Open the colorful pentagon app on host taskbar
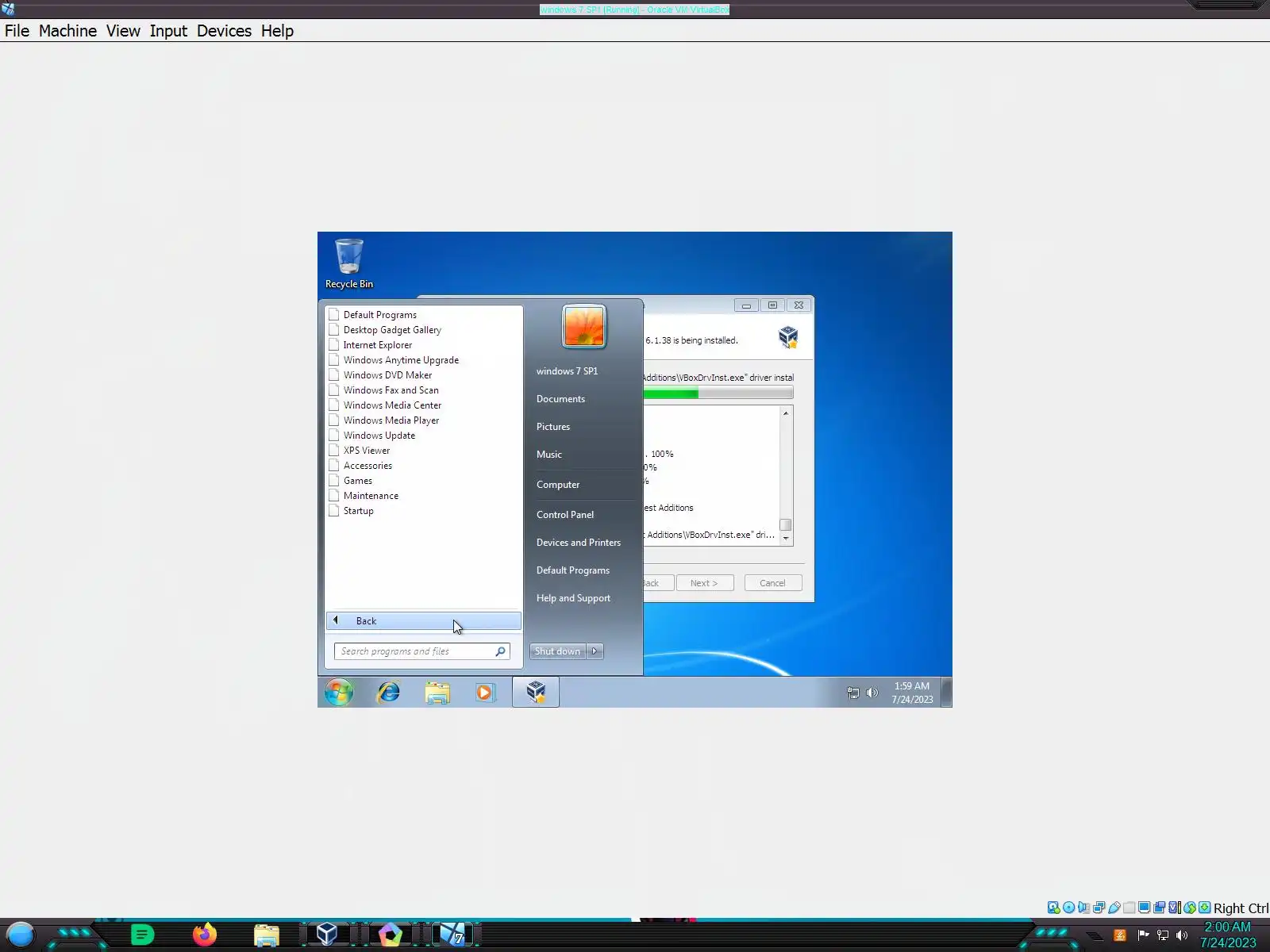Viewport: 1270px width, 952px height. coord(390,935)
